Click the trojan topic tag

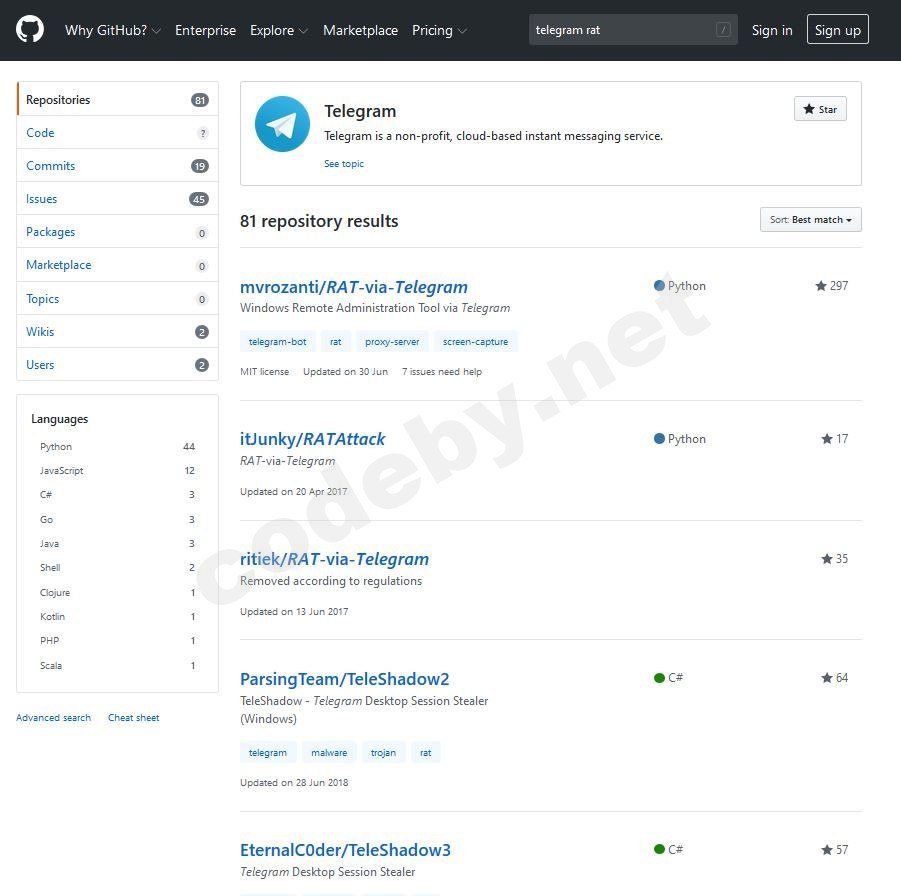coord(383,752)
